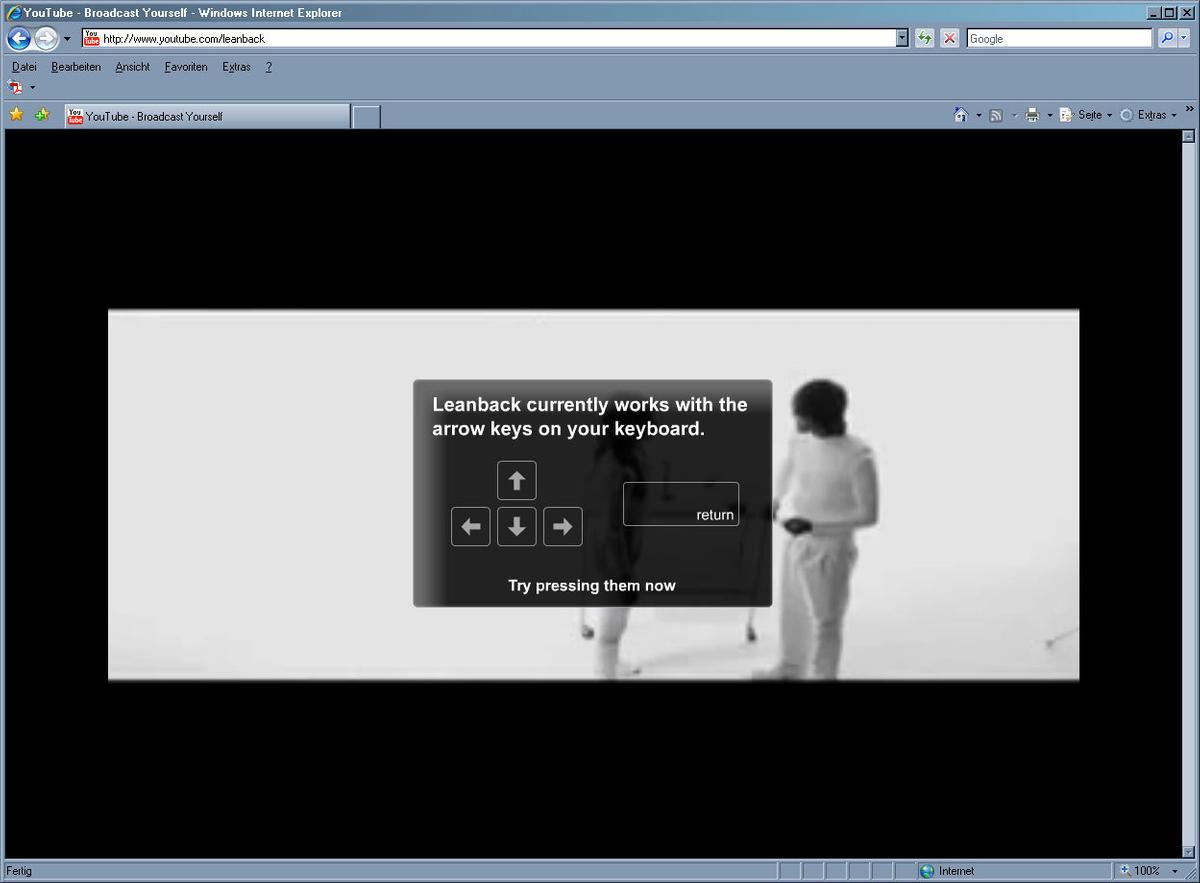Expand the PDF toolbar dropdown arrow
1200x883 pixels.
coord(32,88)
